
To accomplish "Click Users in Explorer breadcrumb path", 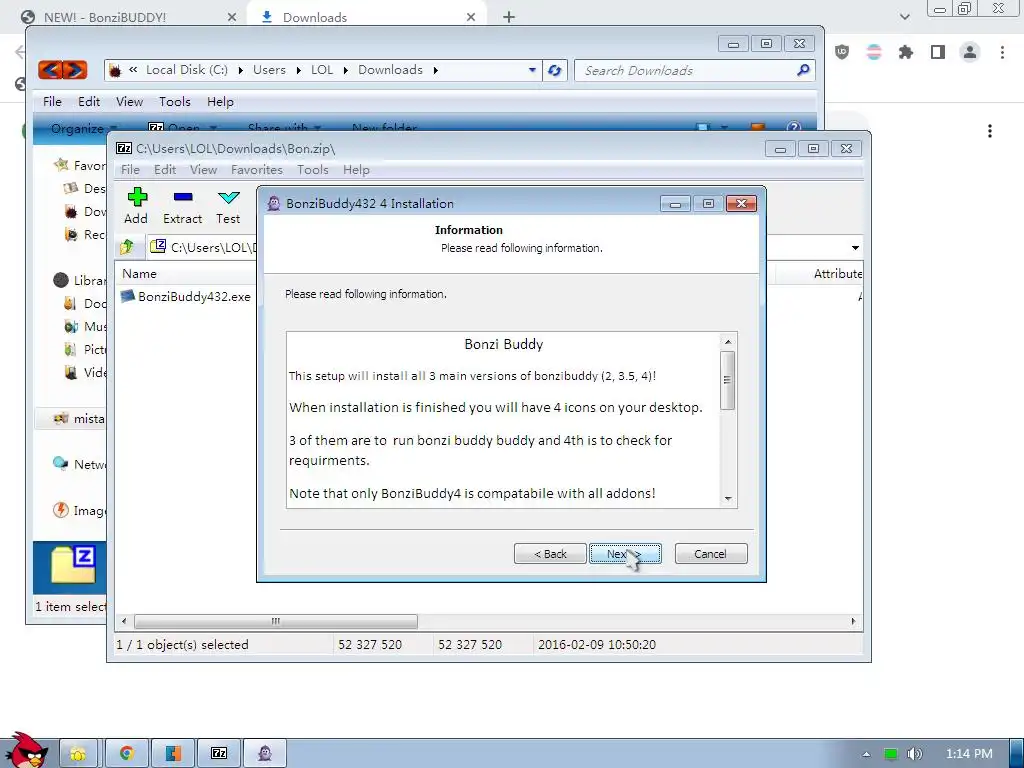I will [x=269, y=70].
